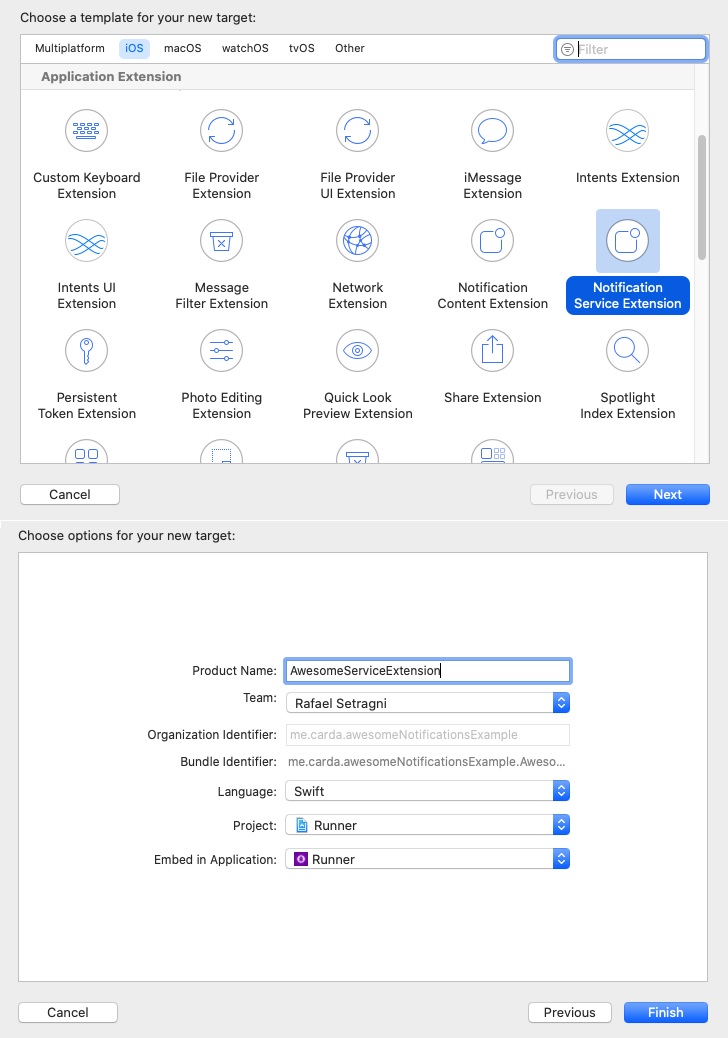Pick the Persistent Token Extension key icon
The height and width of the screenshot is (1038, 728).
[x=86, y=350]
